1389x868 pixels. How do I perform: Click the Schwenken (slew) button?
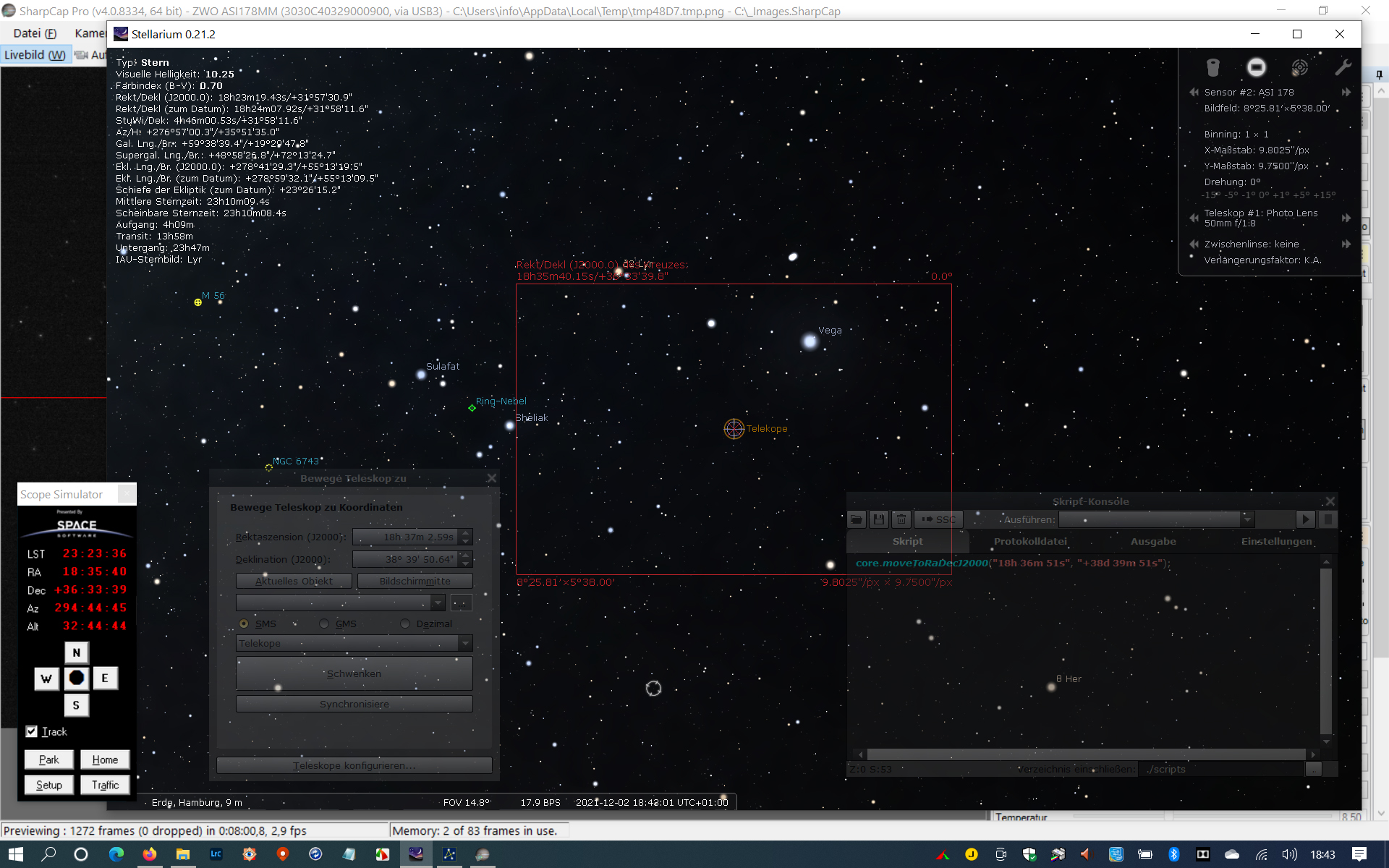pyautogui.click(x=354, y=673)
